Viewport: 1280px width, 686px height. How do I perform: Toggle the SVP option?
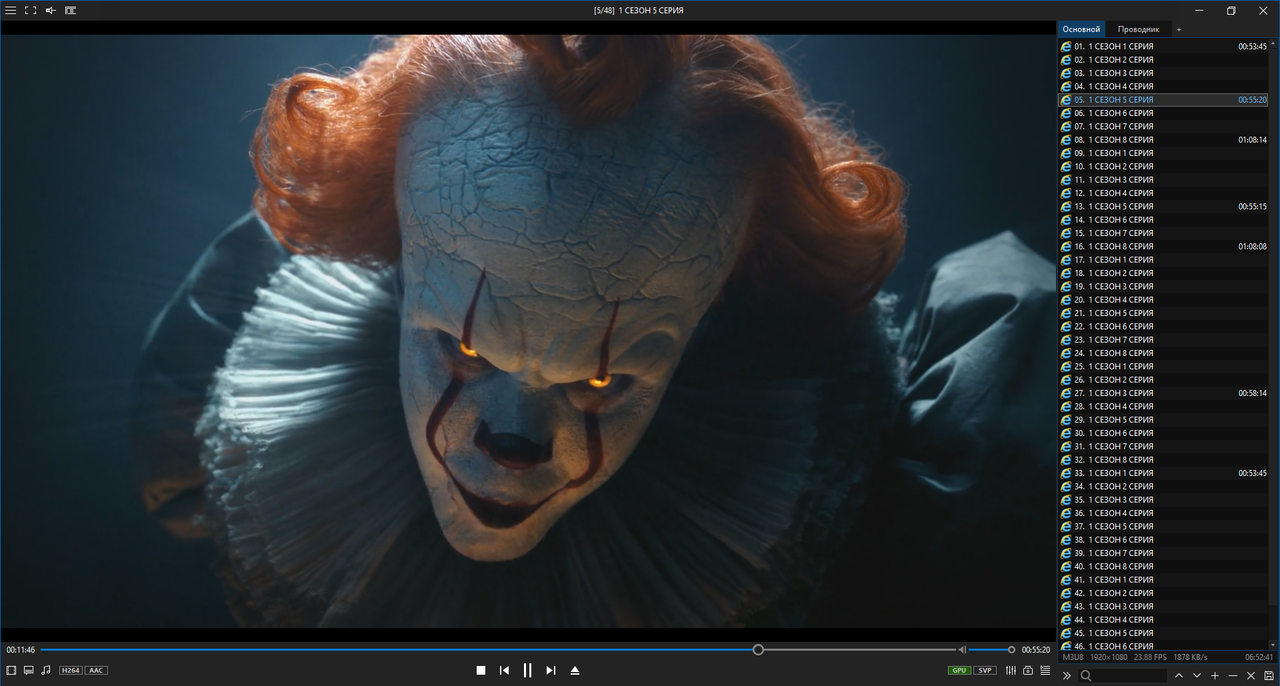click(985, 670)
